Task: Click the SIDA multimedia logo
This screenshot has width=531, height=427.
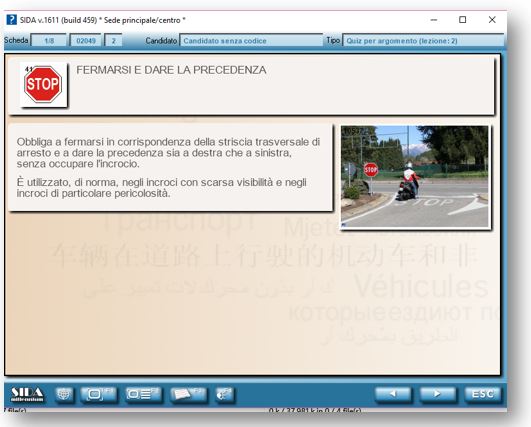Action: 27,394
